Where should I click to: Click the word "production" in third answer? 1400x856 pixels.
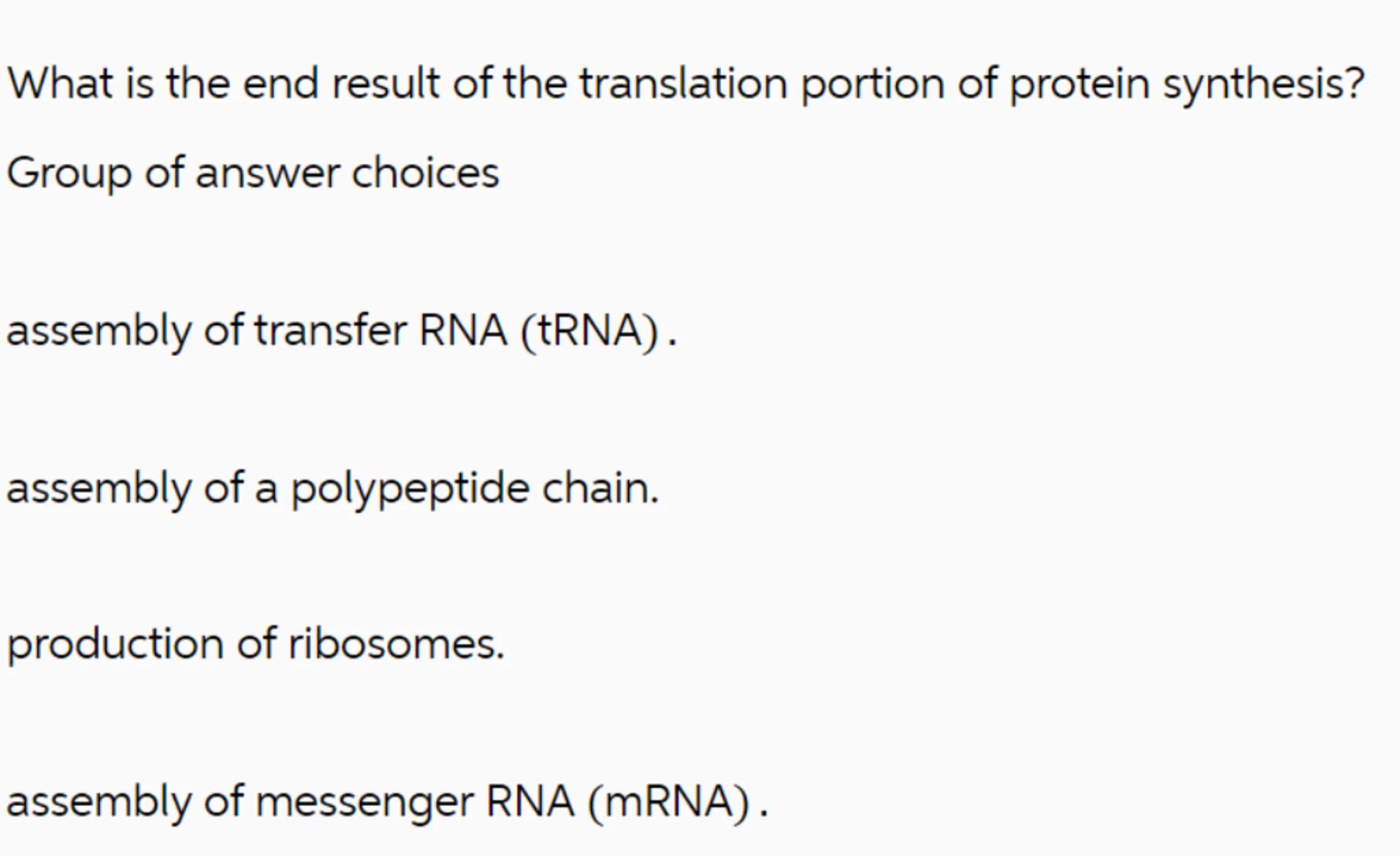tap(115, 644)
